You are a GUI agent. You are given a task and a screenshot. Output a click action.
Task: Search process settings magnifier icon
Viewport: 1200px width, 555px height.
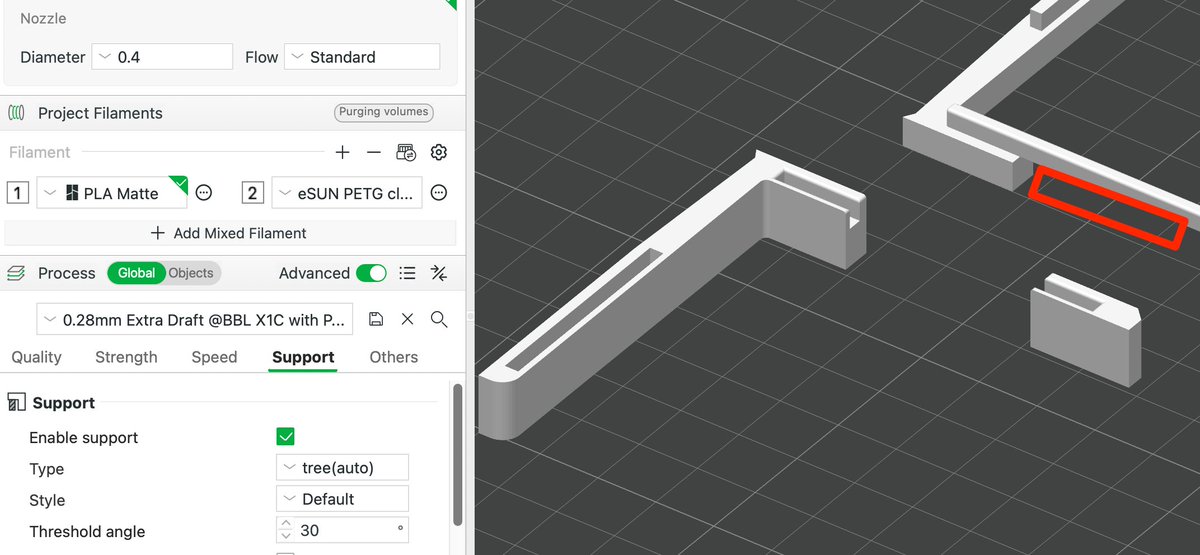(x=438, y=319)
